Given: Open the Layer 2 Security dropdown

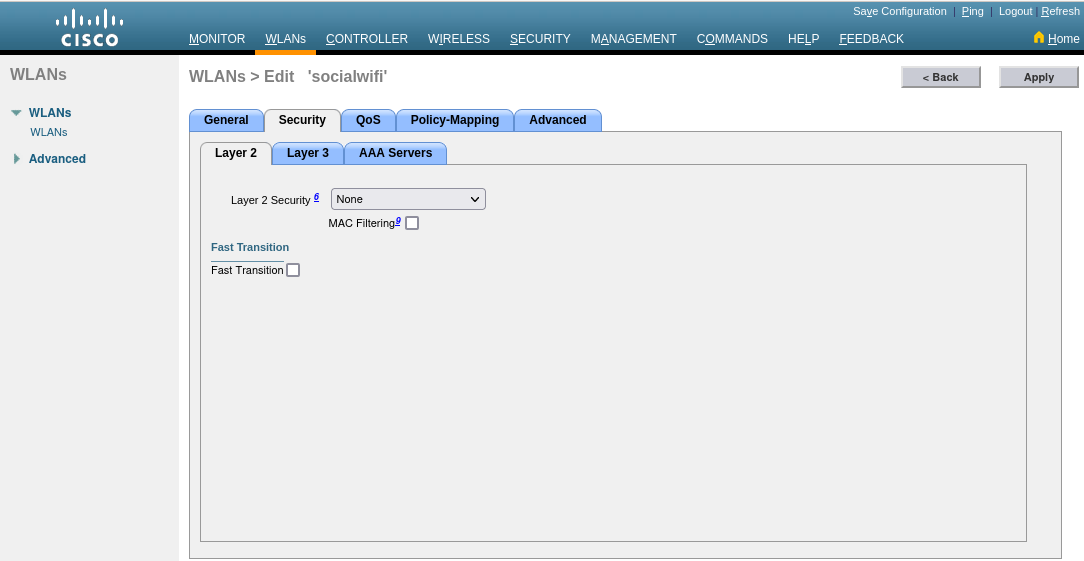Looking at the screenshot, I should [x=408, y=199].
